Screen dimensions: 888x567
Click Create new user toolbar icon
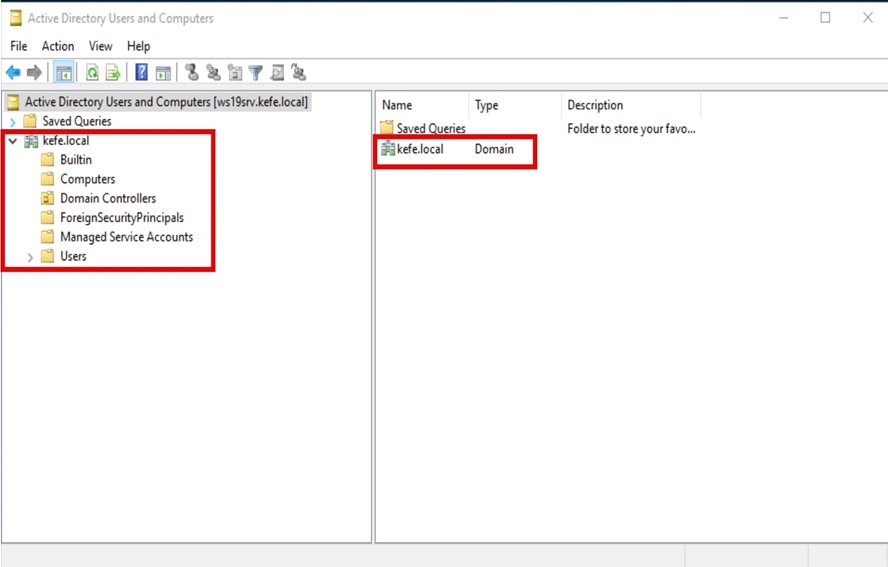coord(192,73)
